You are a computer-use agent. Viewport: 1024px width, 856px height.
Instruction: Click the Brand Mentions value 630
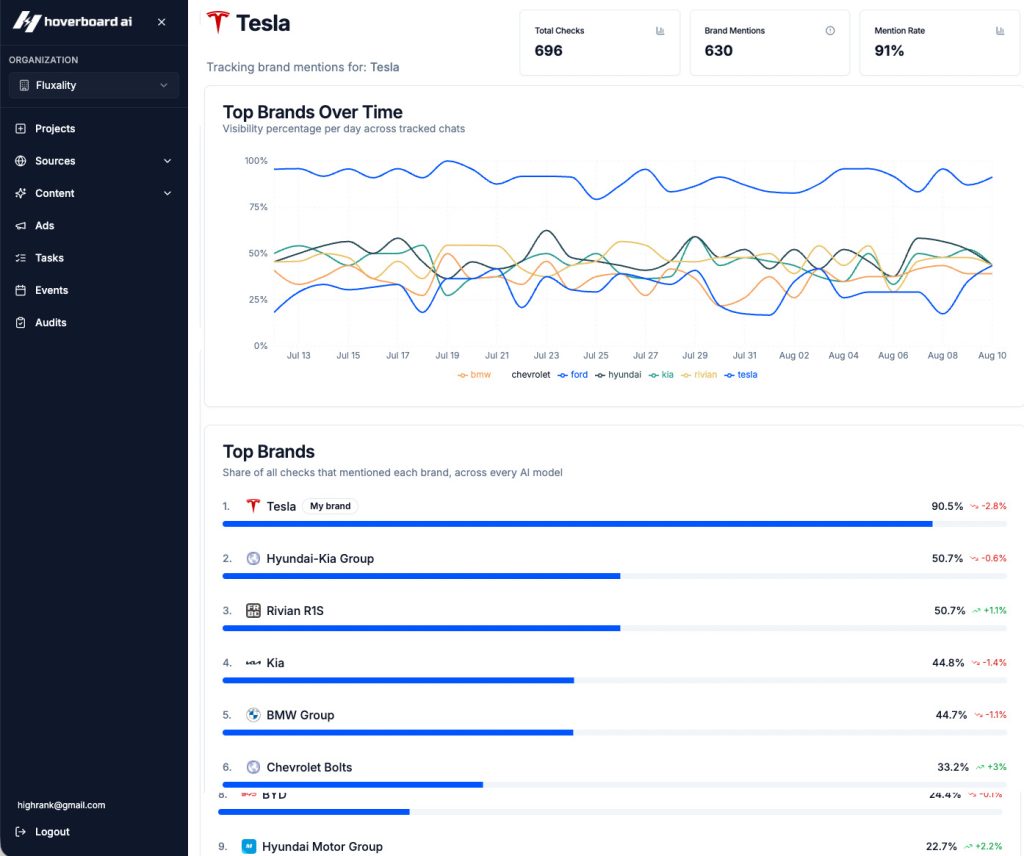(718, 51)
